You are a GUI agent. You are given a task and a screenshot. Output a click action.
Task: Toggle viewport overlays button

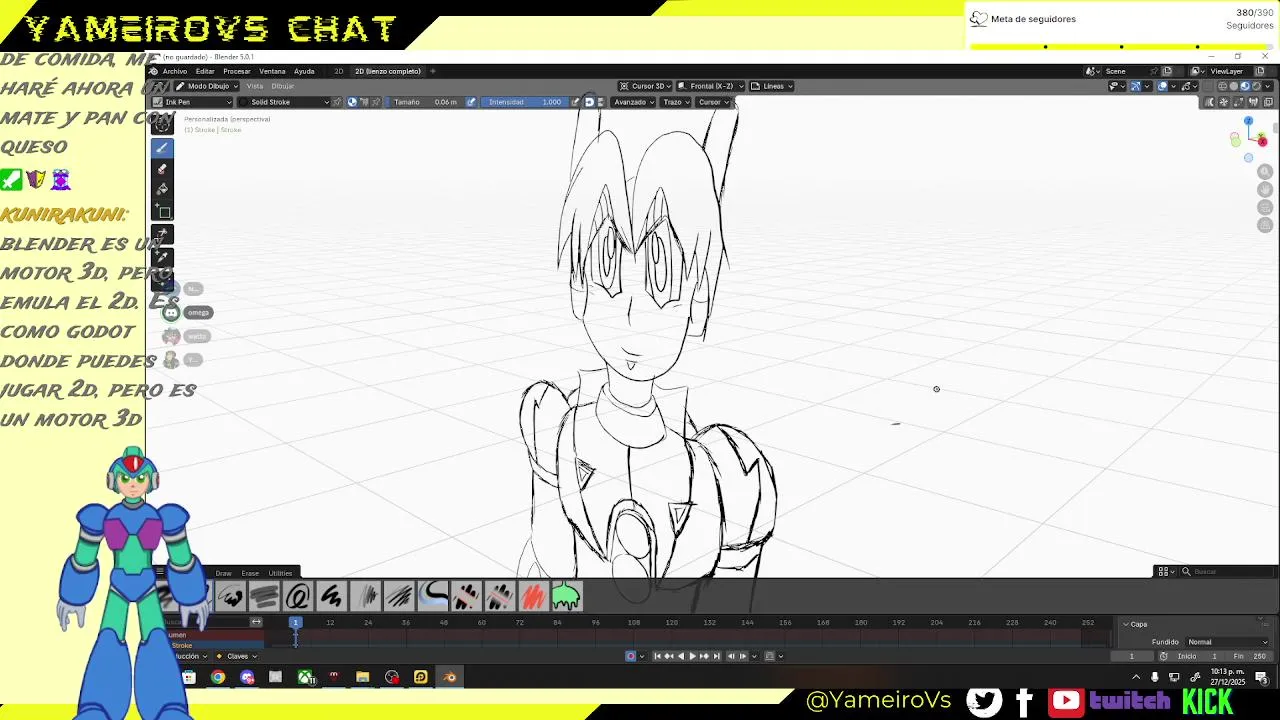[1163, 86]
